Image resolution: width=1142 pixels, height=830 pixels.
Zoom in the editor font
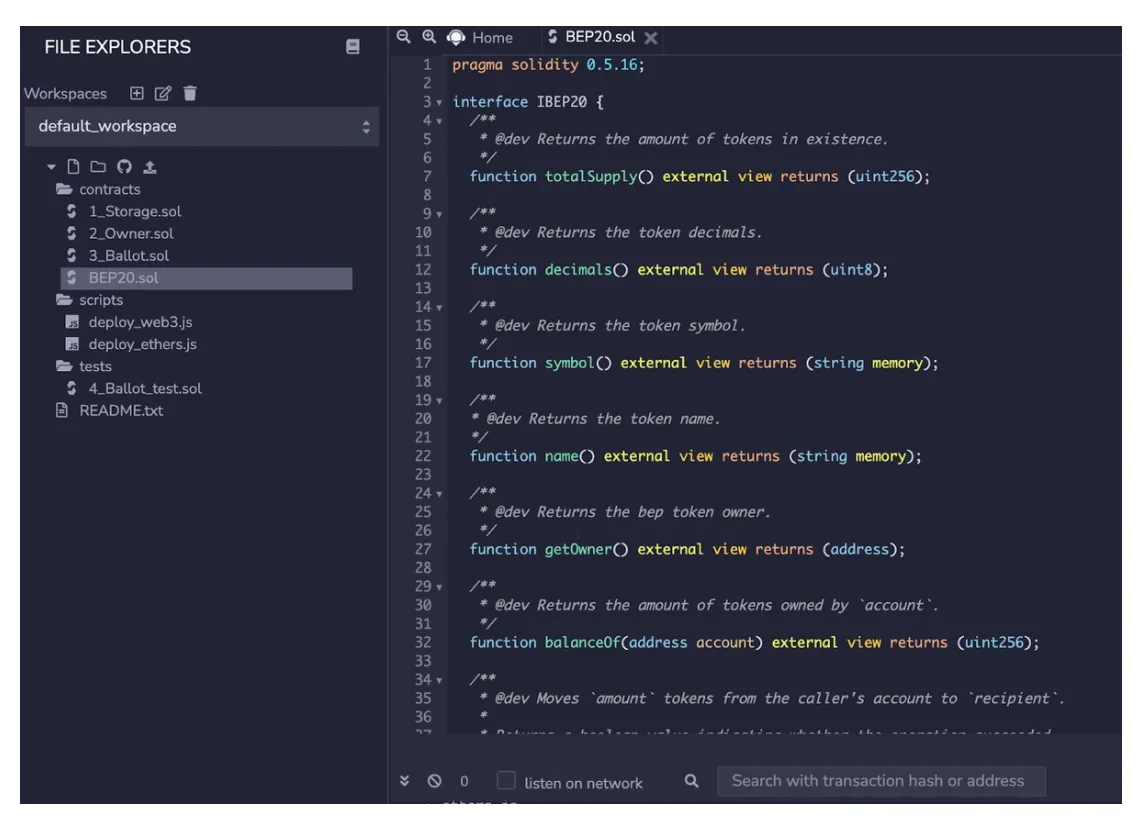tap(429, 36)
